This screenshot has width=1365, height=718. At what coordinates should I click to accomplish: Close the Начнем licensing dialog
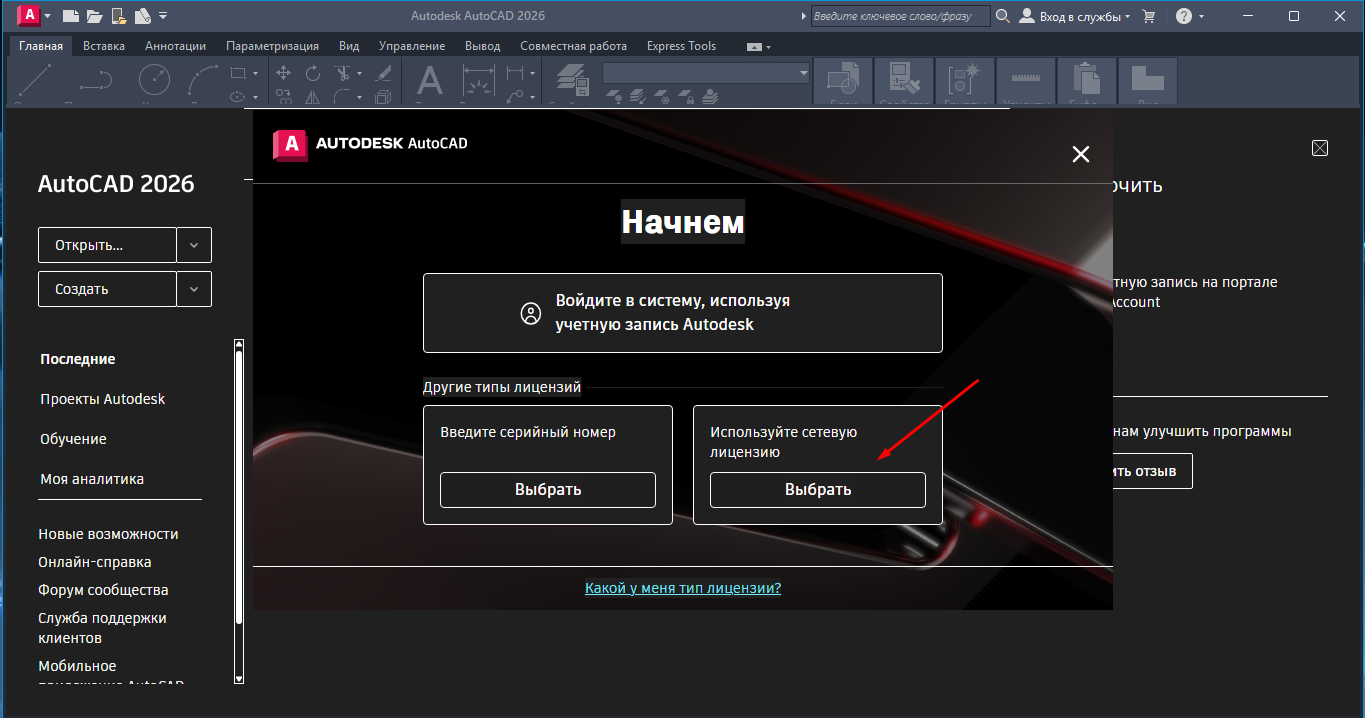tap(1080, 154)
